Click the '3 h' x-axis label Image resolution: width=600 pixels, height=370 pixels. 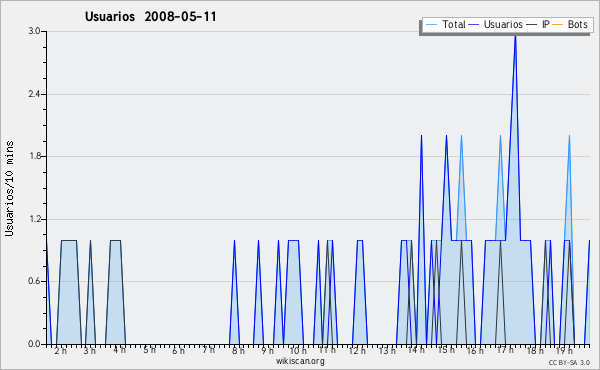[90, 350]
